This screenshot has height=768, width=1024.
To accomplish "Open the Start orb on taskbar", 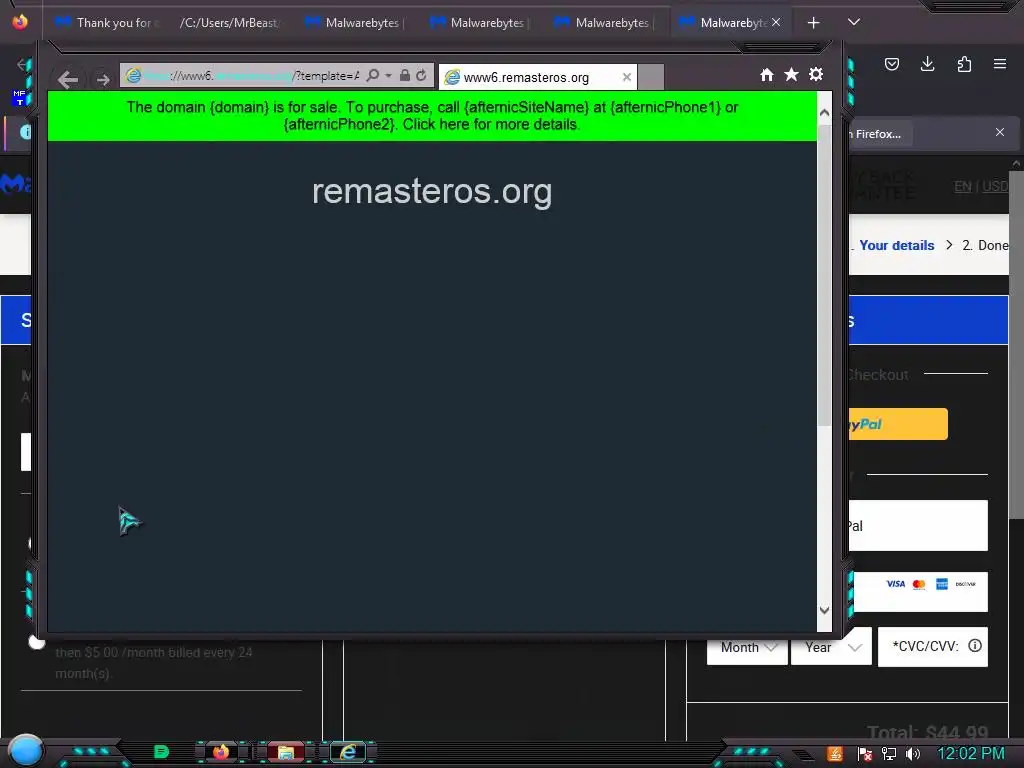I will tap(26, 750).
